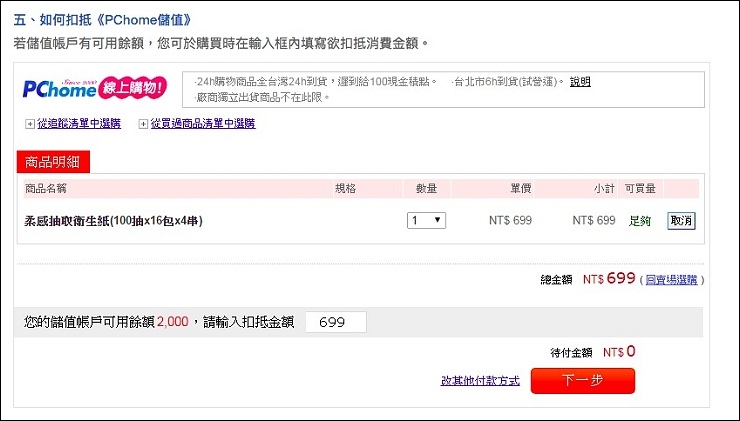Click the 改其他付款方式 link
The image size is (740, 421).
(x=480, y=381)
